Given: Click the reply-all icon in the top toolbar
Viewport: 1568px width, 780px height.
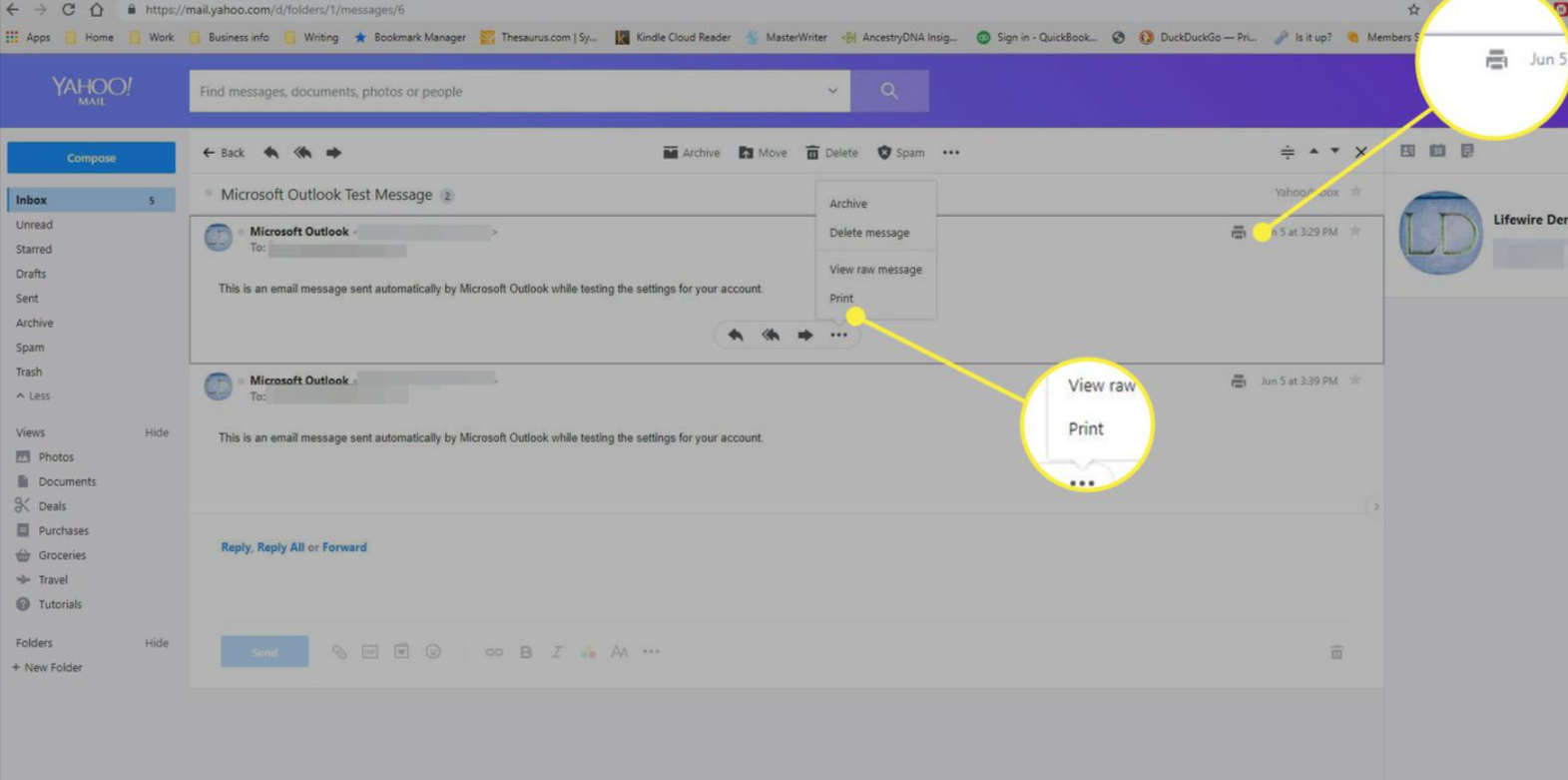Looking at the screenshot, I should (x=302, y=153).
